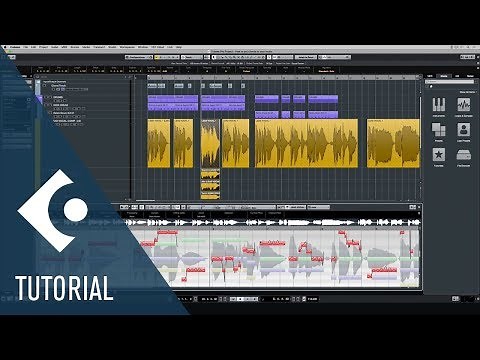Screen dimensions: 480x360
Task: Select the longest yellow vocal audio clip
Action: coord(306,143)
